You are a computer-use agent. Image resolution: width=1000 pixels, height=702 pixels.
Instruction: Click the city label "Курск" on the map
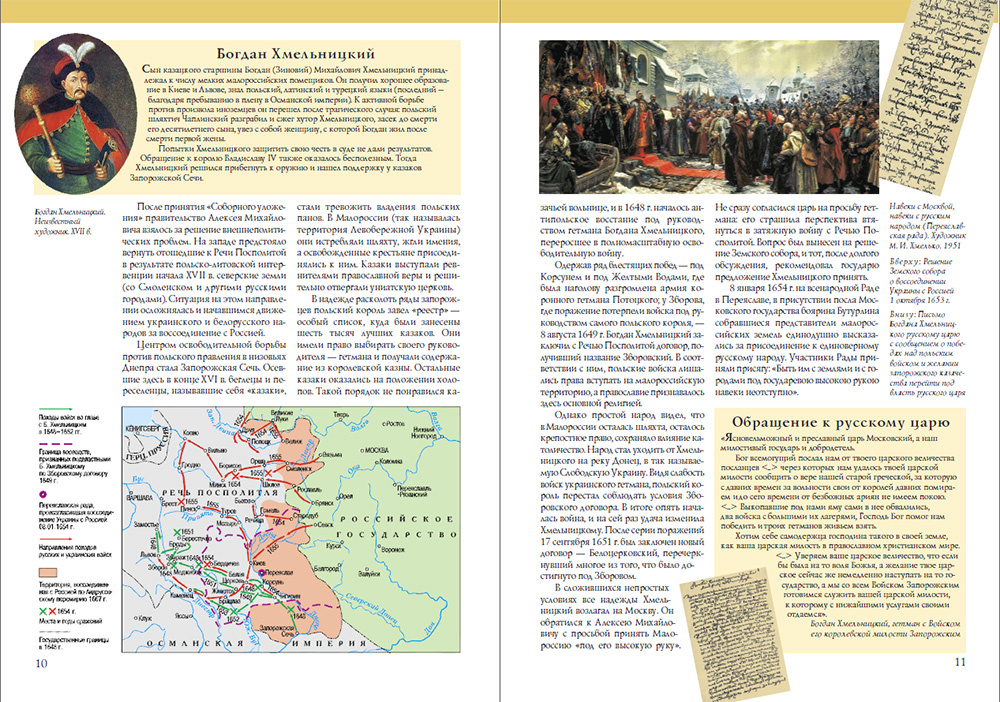tap(334, 545)
